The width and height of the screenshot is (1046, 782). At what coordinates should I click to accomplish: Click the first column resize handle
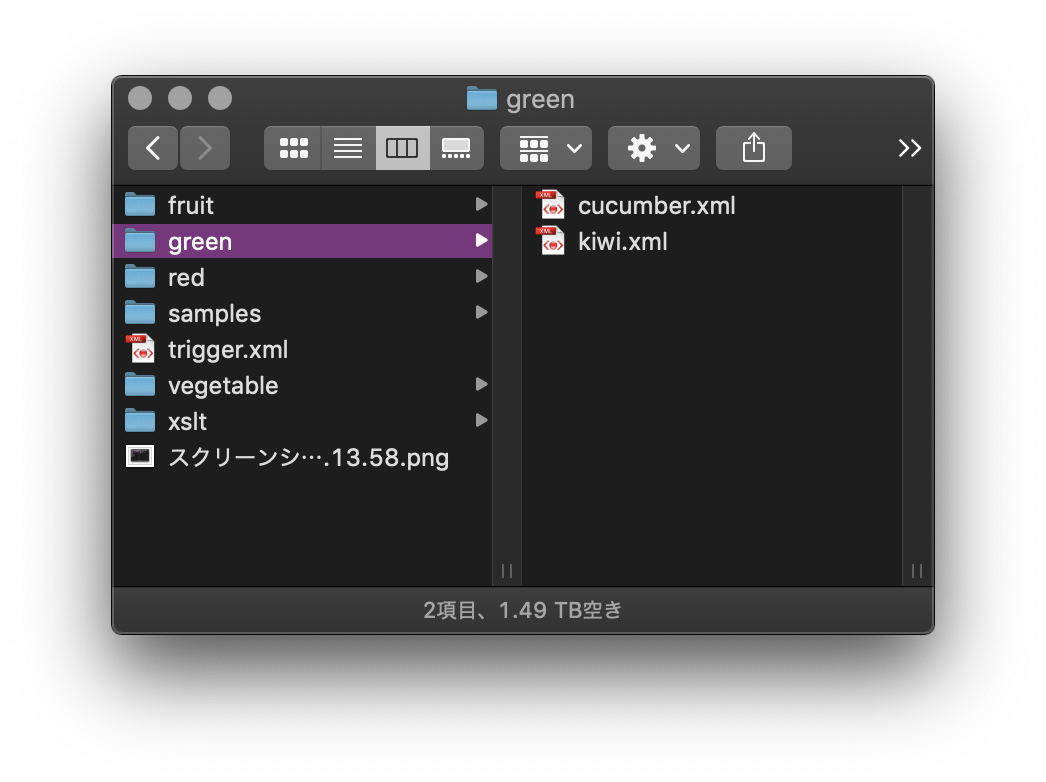[x=507, y=571]
